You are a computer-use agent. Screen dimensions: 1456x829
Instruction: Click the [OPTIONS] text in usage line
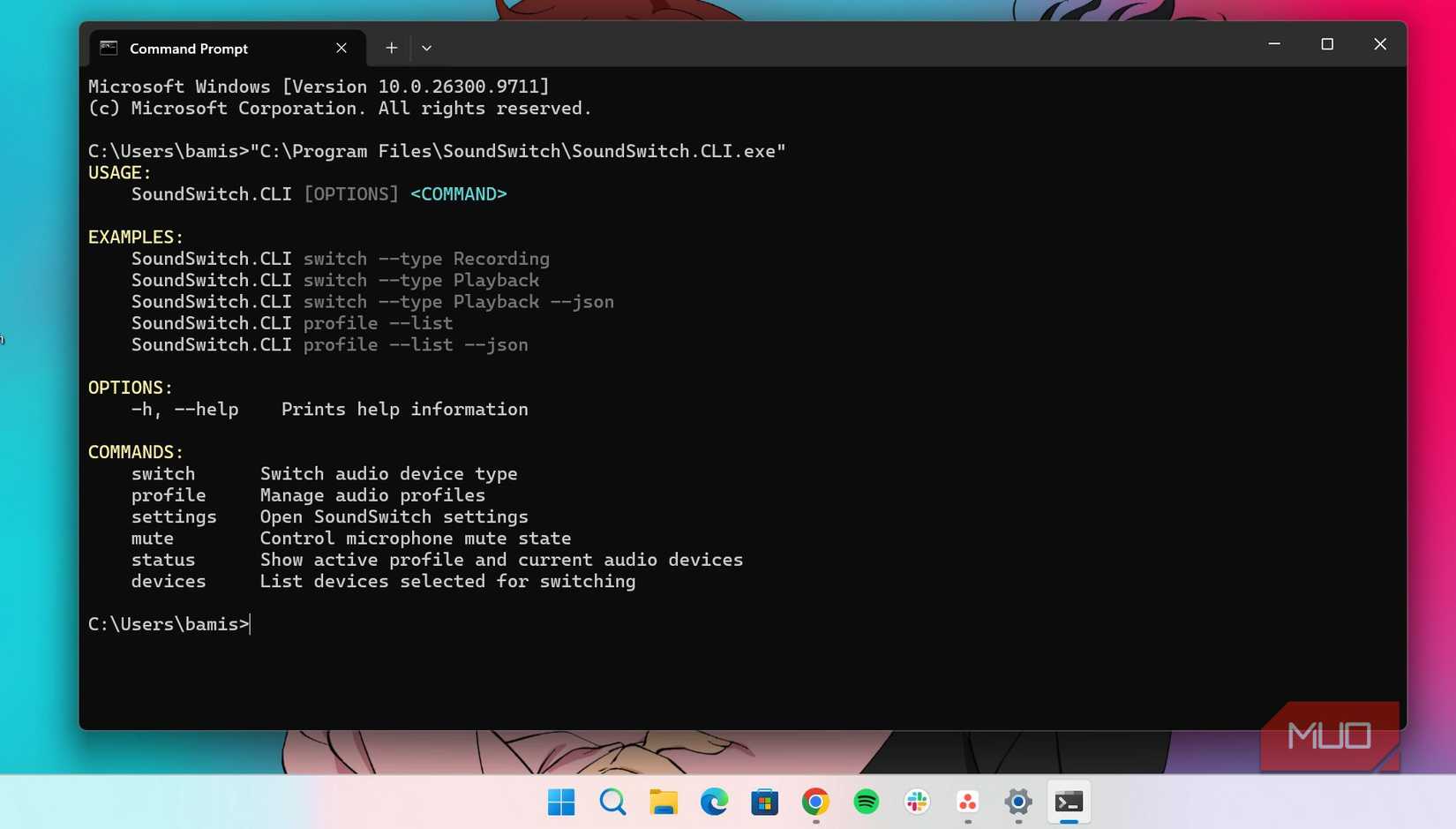pos(351,194)
